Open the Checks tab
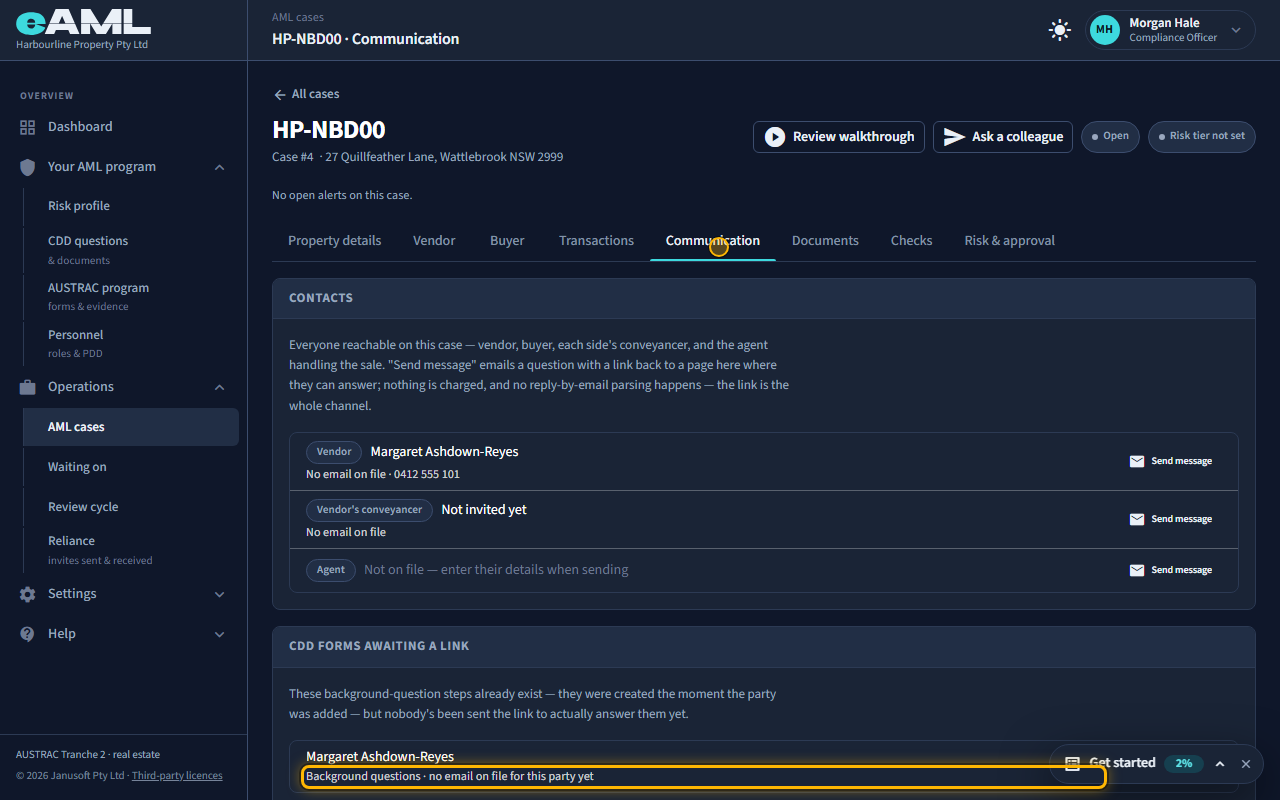This screenshot has width=1280, height=800. click(x=911, y=241)
